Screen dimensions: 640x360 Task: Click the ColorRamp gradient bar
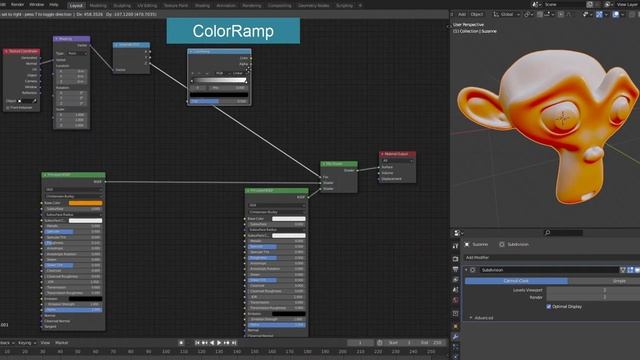click(220, 80)
